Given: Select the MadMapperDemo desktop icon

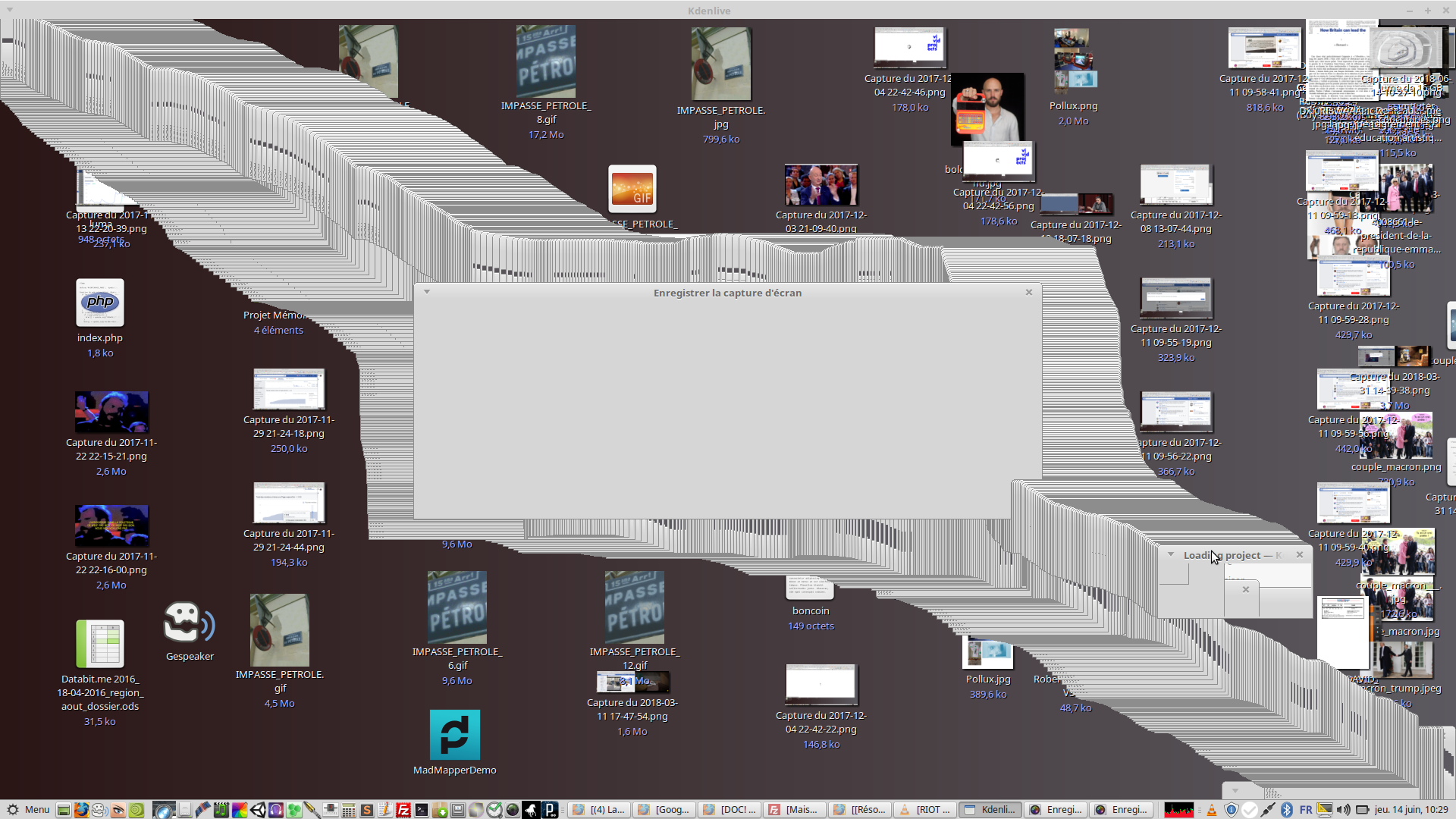Looking at the screenshot, I should 454,735.
